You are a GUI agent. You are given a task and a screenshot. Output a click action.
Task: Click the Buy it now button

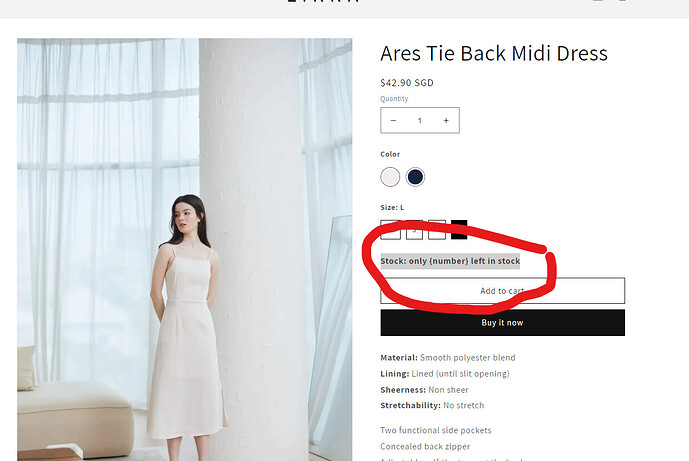pyautogui.click(x=503, y=323)
